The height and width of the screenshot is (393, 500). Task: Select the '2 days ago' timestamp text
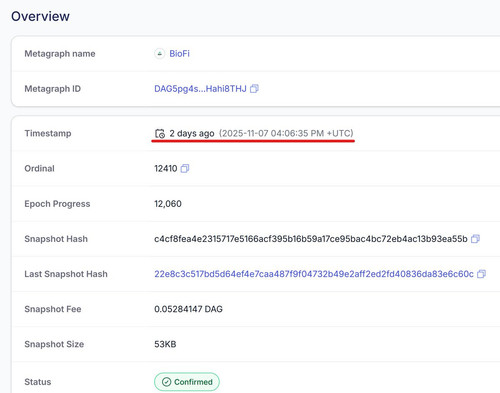[192, 133]
